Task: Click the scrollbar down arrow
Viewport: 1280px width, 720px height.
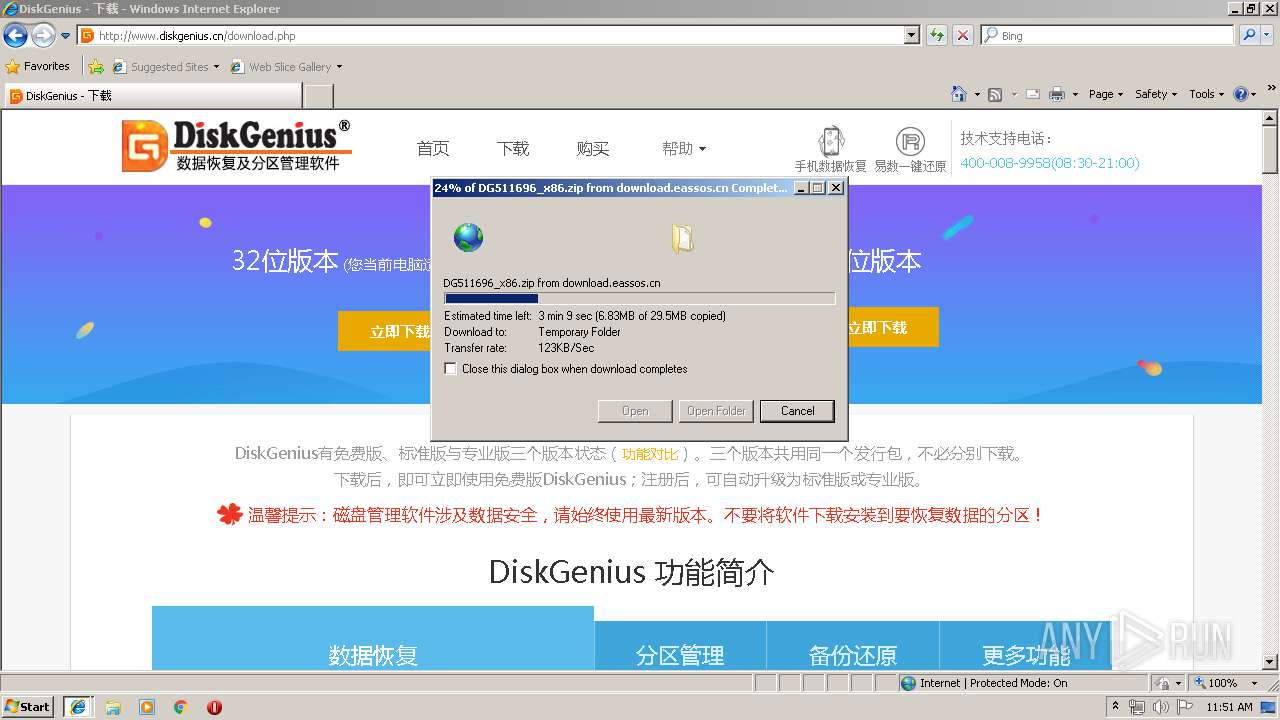Action: point(1270,662)
